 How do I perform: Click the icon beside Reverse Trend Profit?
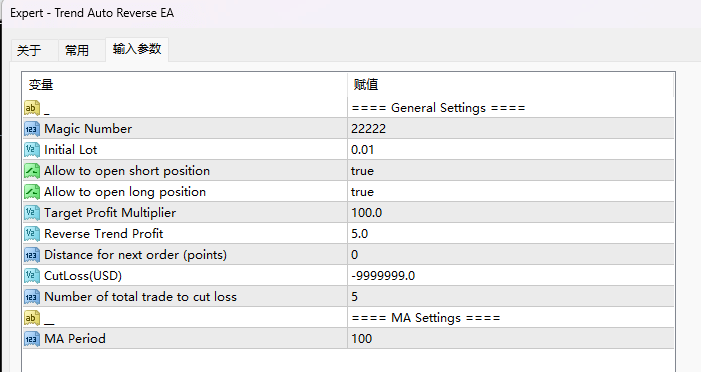(32, 234)
